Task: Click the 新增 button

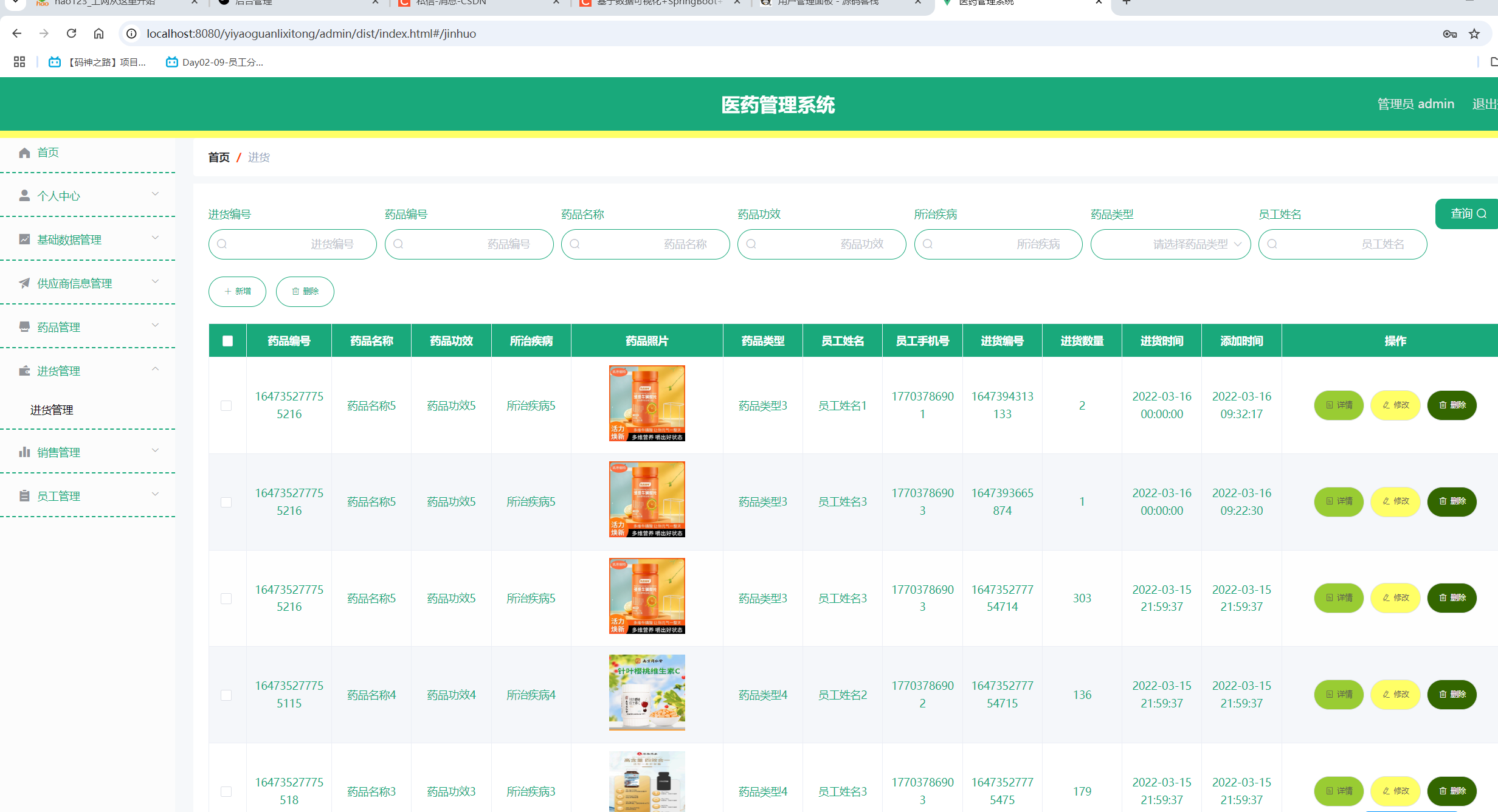Action: (237, 292)
